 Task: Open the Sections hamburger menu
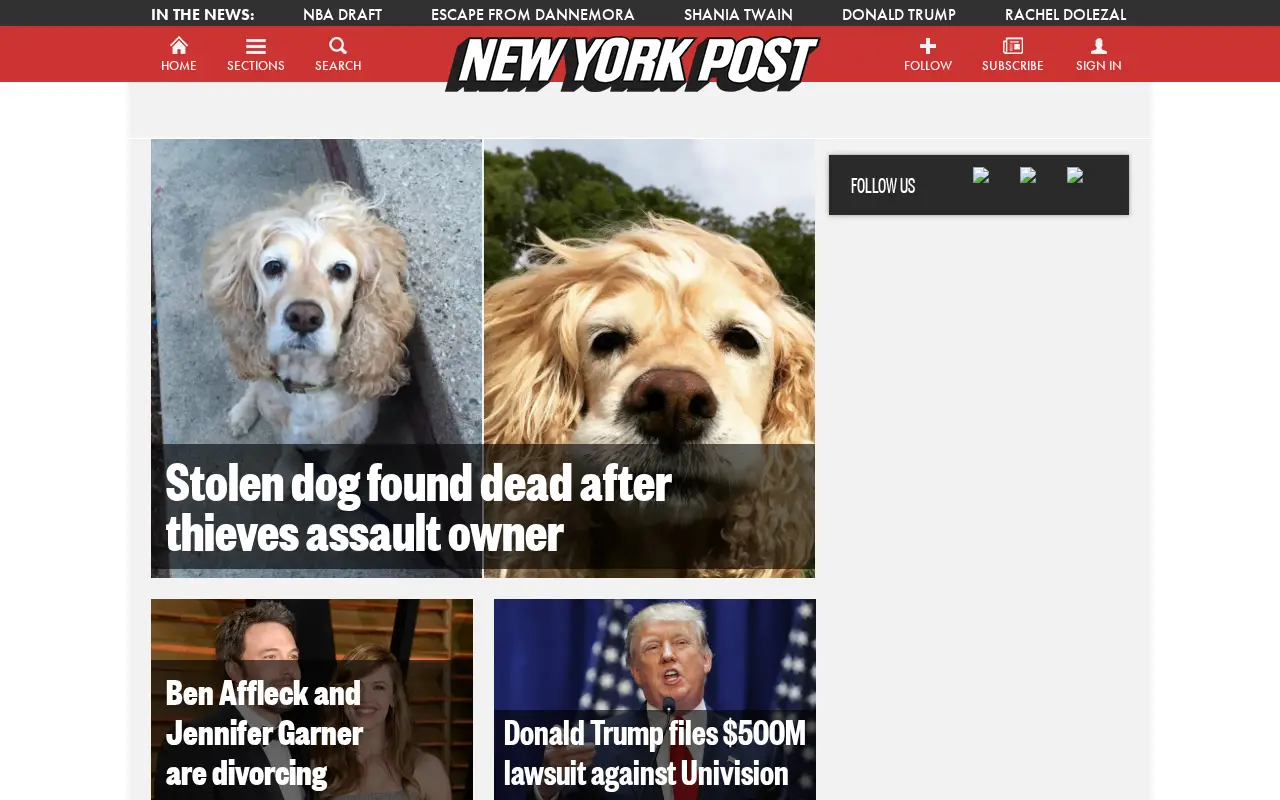256,47
